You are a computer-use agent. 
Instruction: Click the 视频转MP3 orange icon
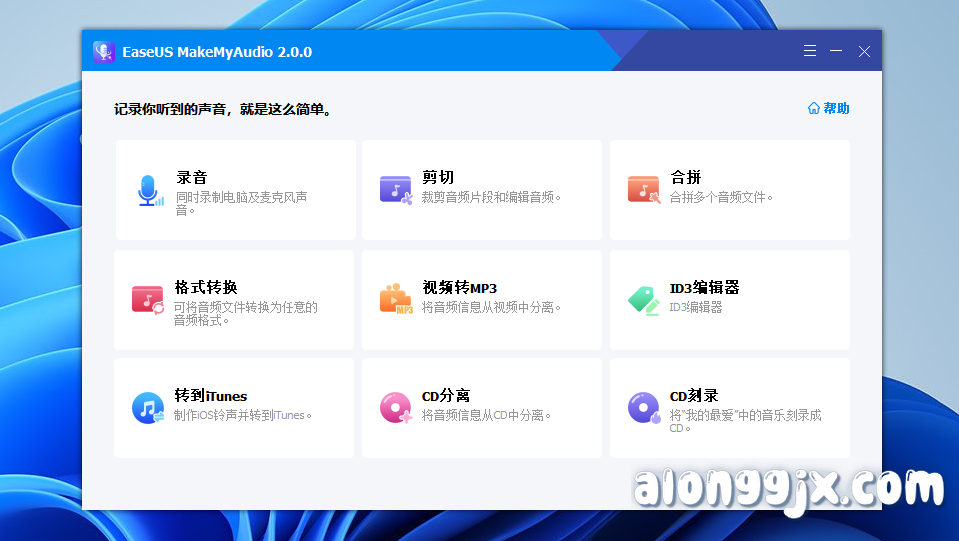[x=396, y=299]
